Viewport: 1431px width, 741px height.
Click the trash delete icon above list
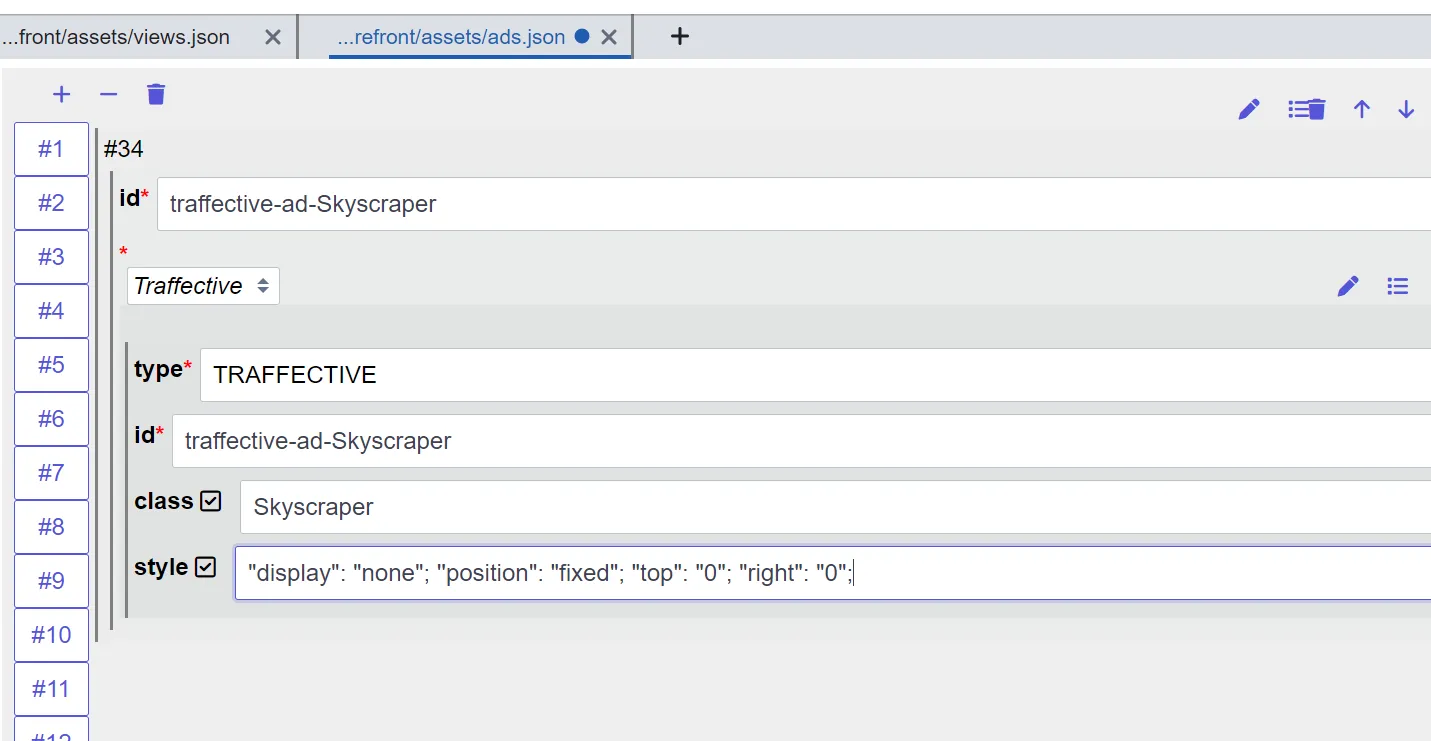156,95
